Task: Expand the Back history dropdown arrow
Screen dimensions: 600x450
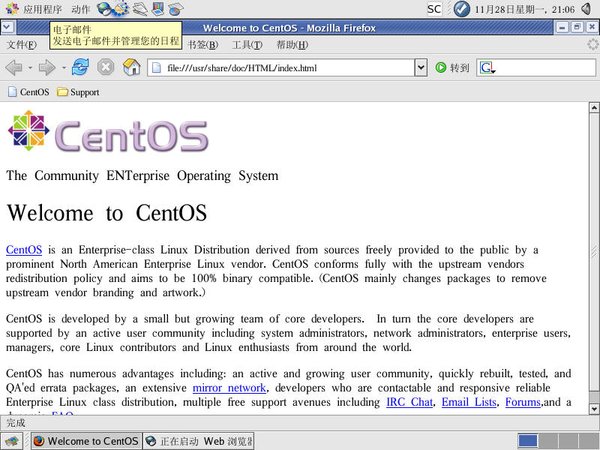Action: [x=30, y=68]
